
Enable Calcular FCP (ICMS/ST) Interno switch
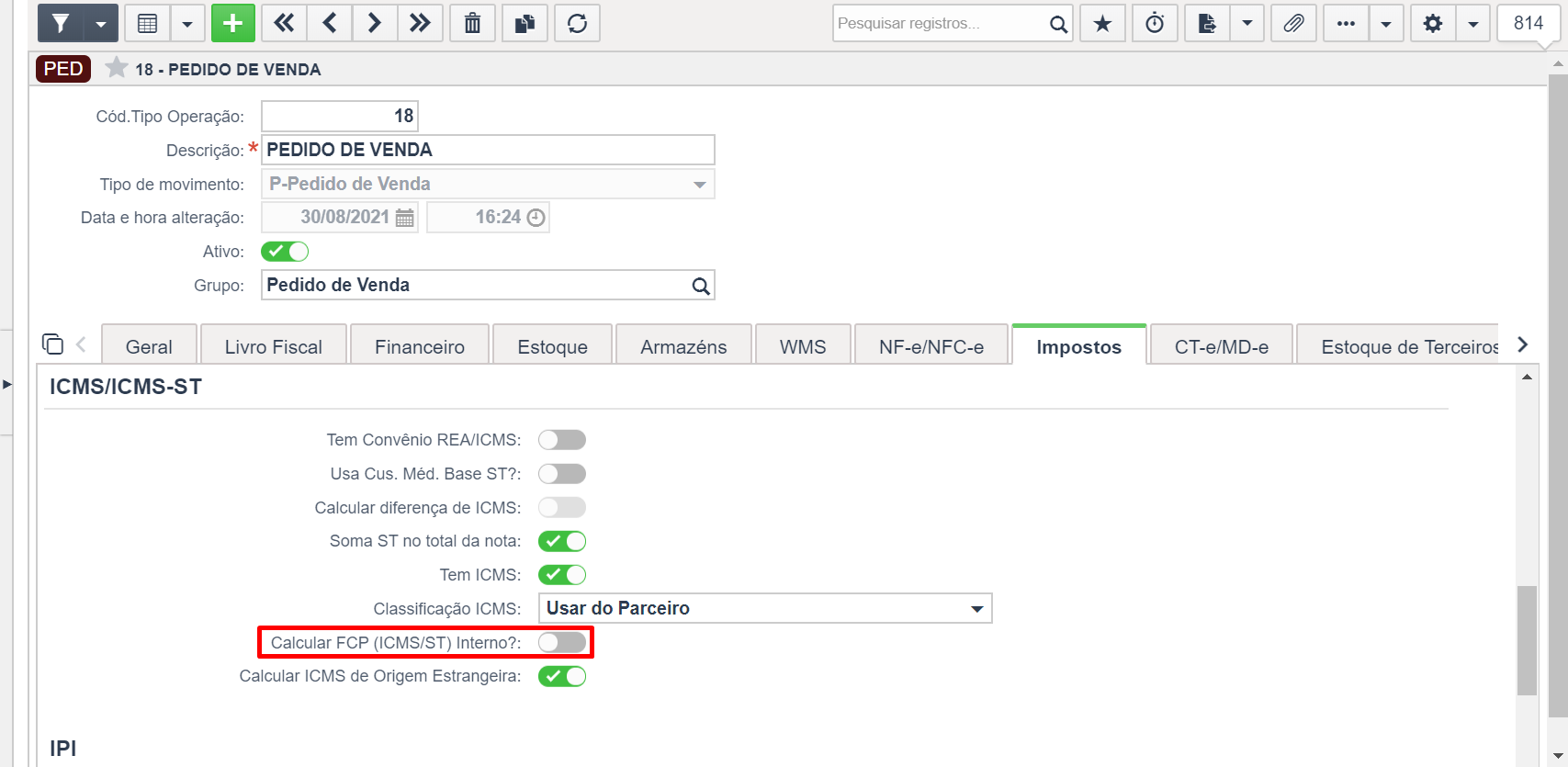[x=562, y=642]
